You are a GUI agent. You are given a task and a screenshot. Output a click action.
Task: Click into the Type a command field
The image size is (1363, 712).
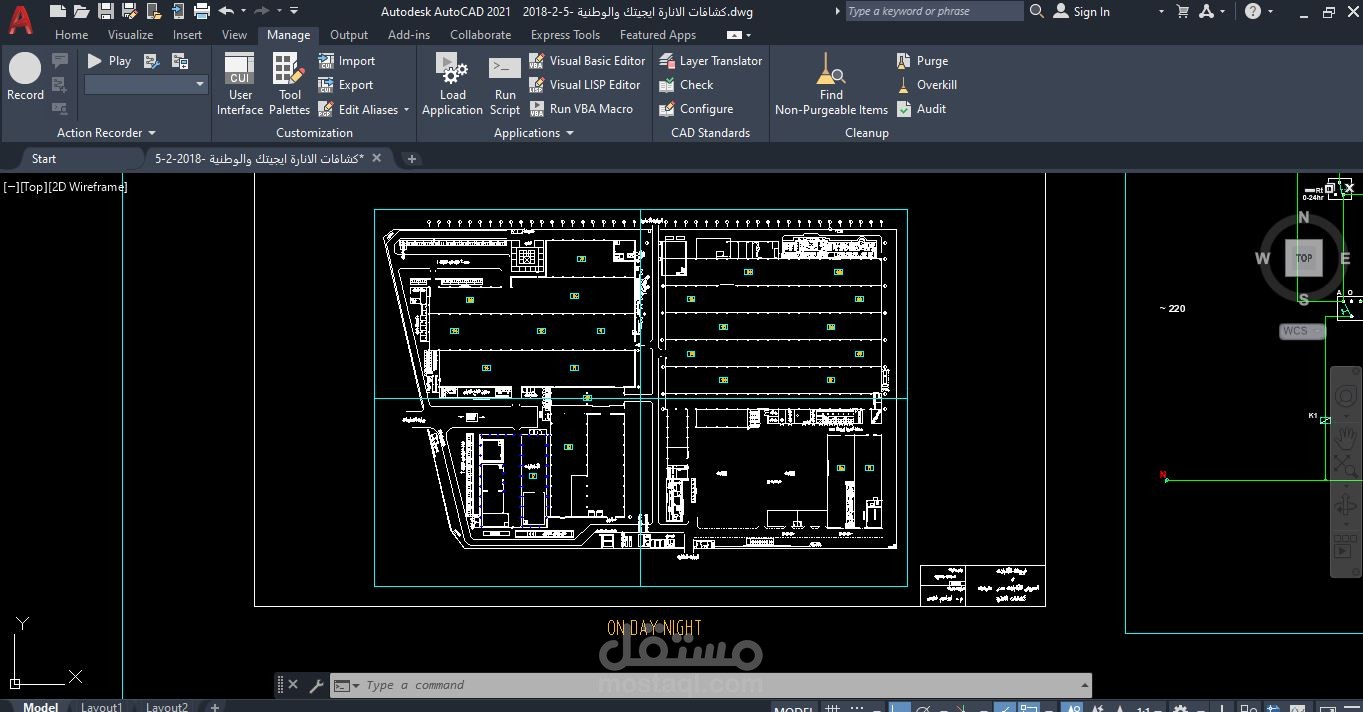pyautogui.click(x=720, y=685)
